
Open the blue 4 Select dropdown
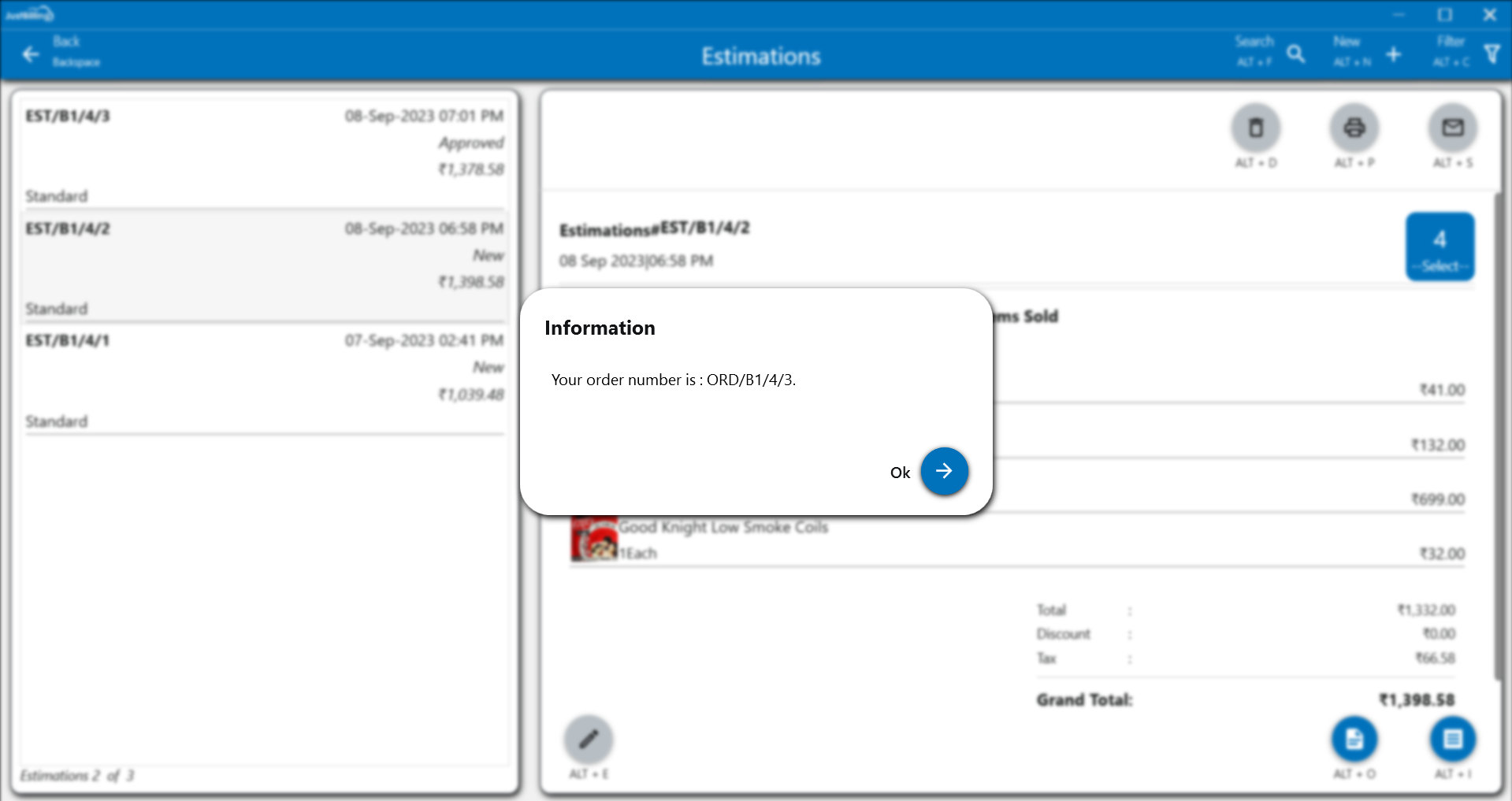tap(1440, 247)
